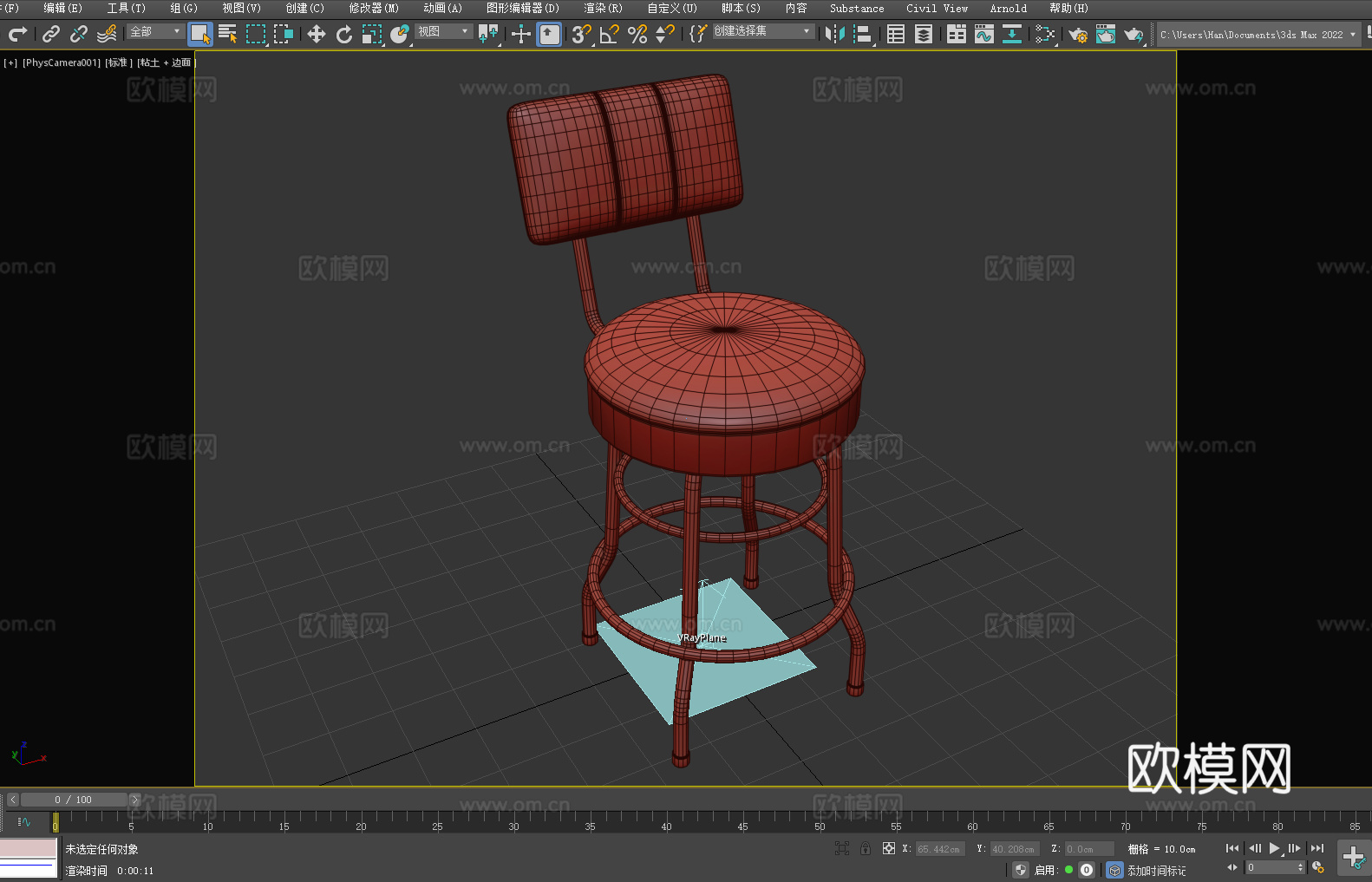This screenshot has width=1372, height=882.
Task: Click Edit Named Selection Sets icon
Action: 698,34
